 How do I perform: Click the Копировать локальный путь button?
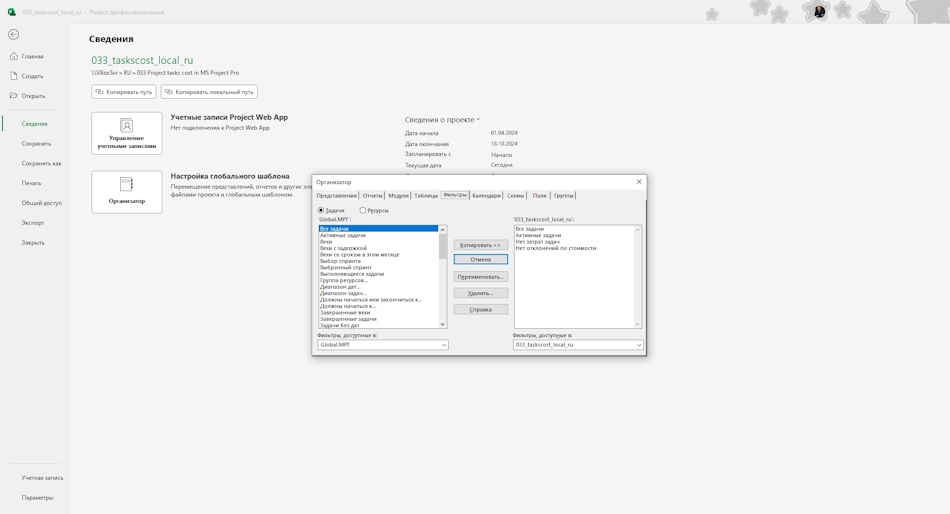(x=209, y=92)
